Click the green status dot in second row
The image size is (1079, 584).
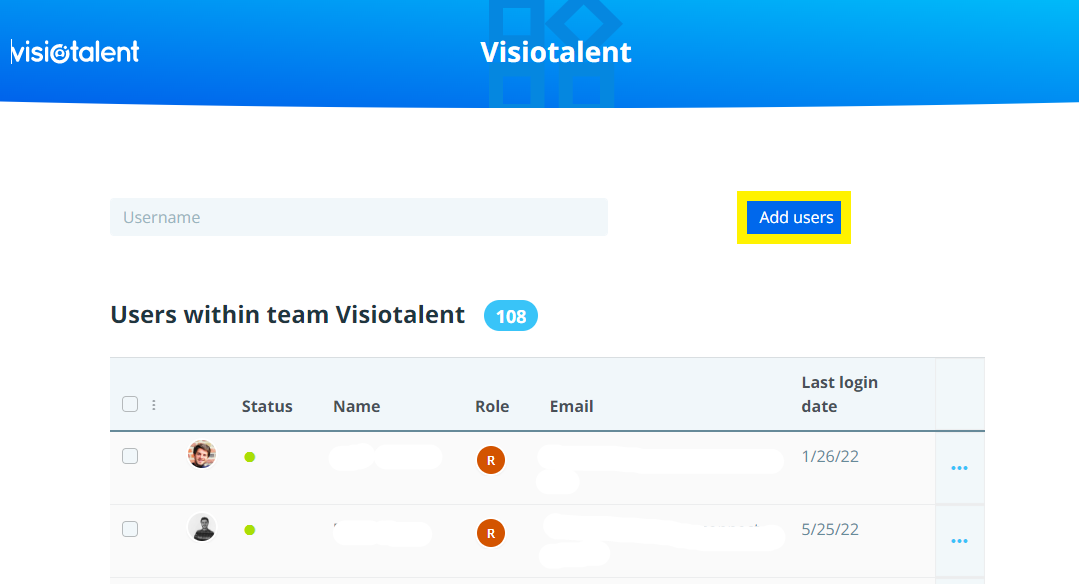250,530
